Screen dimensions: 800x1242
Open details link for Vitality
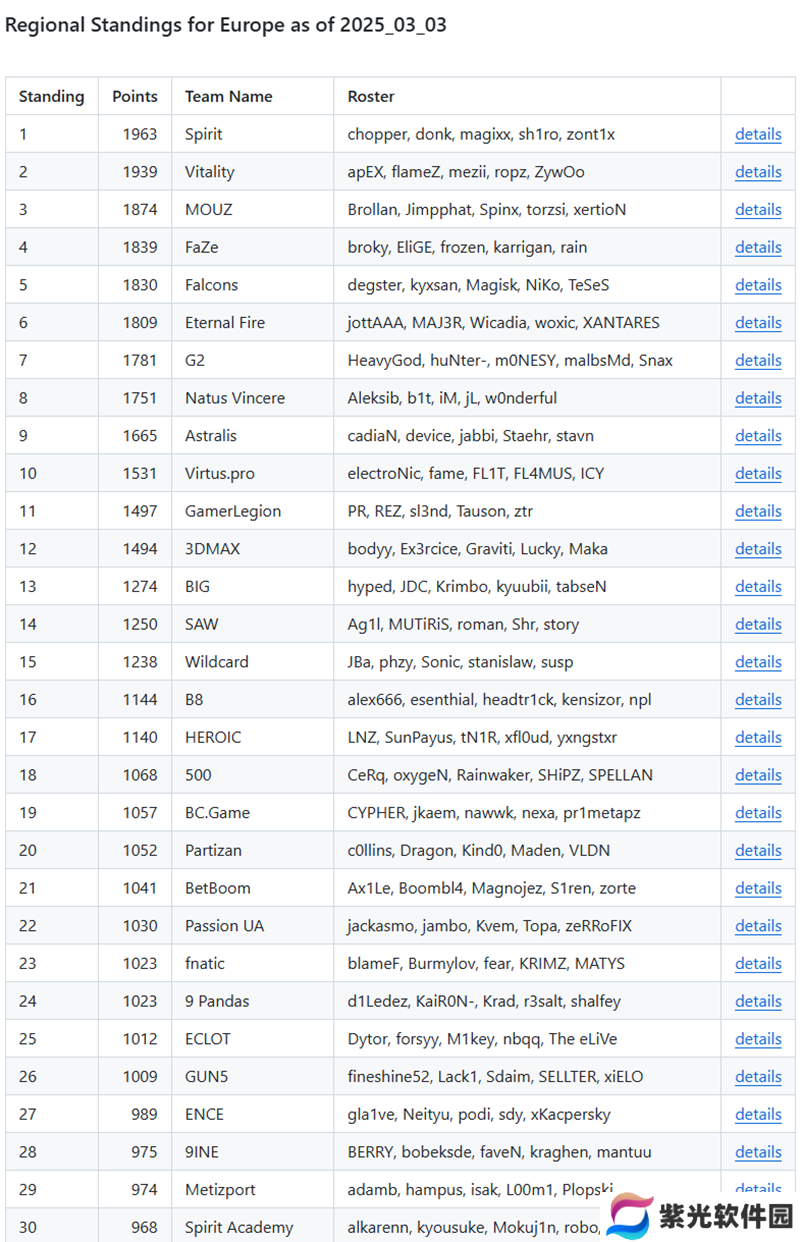pos(758,172)
